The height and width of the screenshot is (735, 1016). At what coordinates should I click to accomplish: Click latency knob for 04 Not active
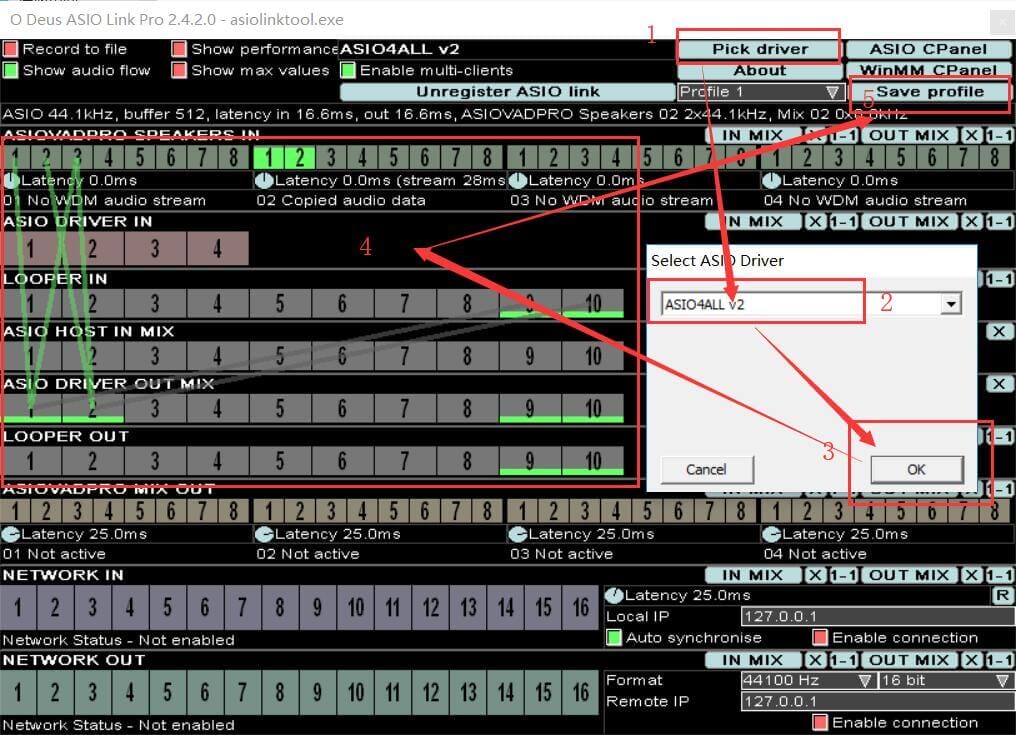coord(771,534)
